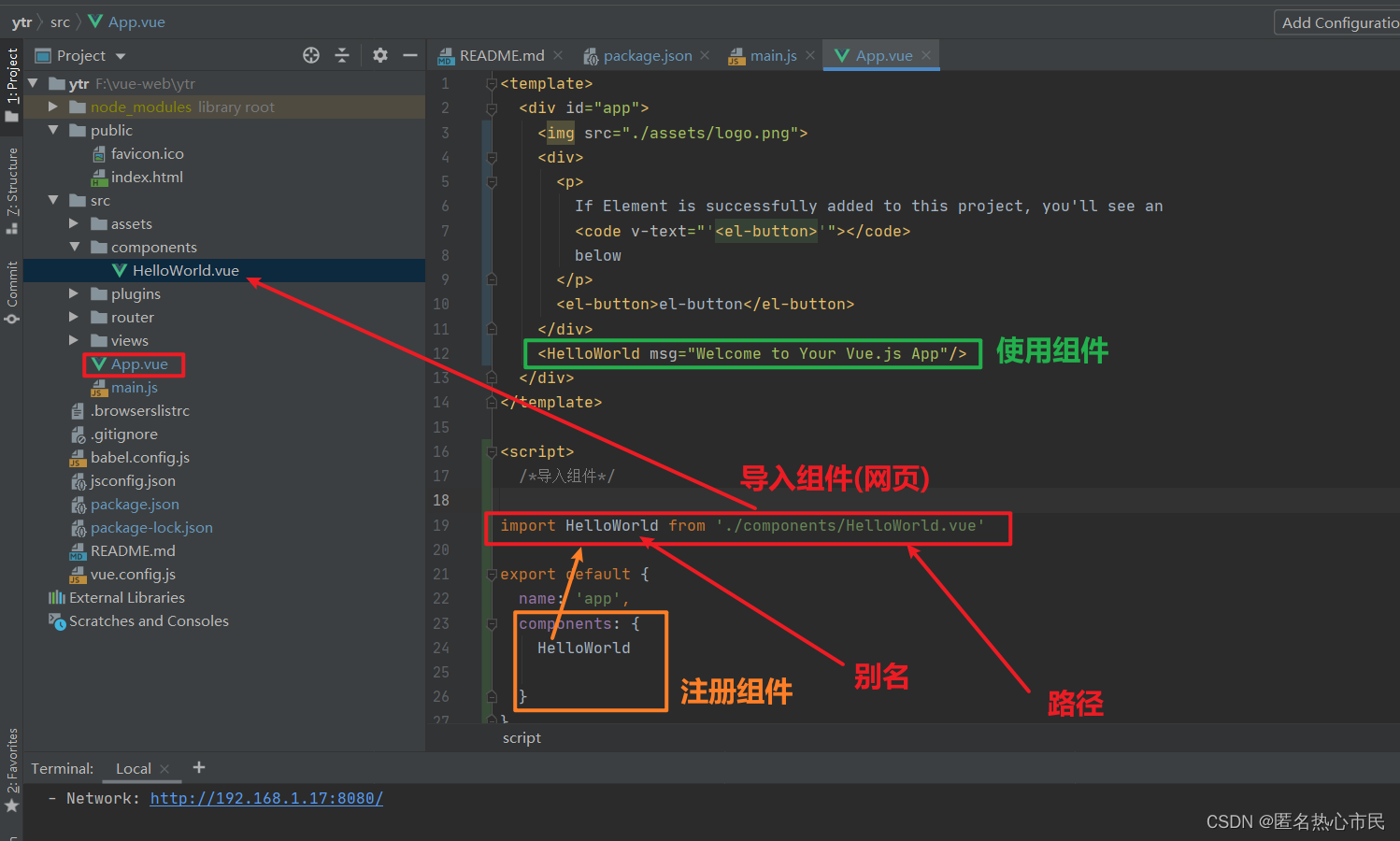Click the locate/select opened file target icon
1400x841 pixels.
pyautogui.click(x=311, y=56)
